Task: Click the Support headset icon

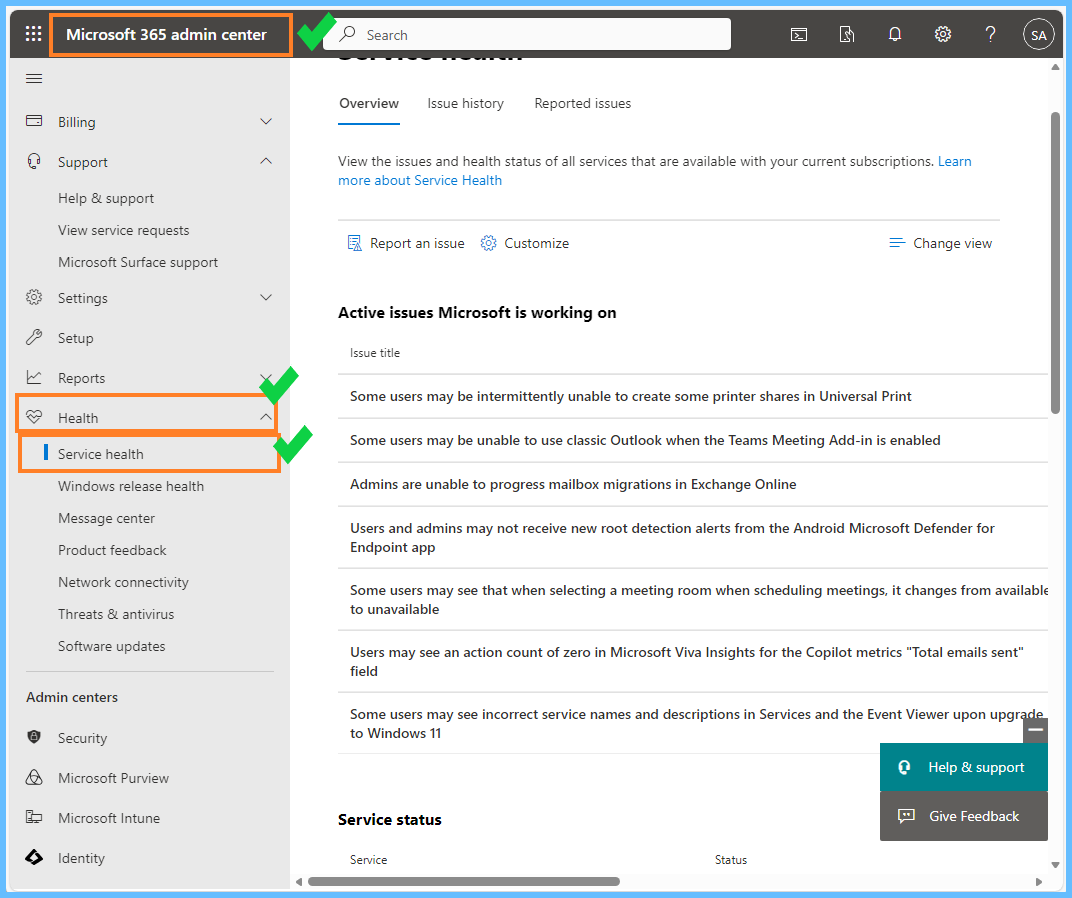Action: coord(34,161)
